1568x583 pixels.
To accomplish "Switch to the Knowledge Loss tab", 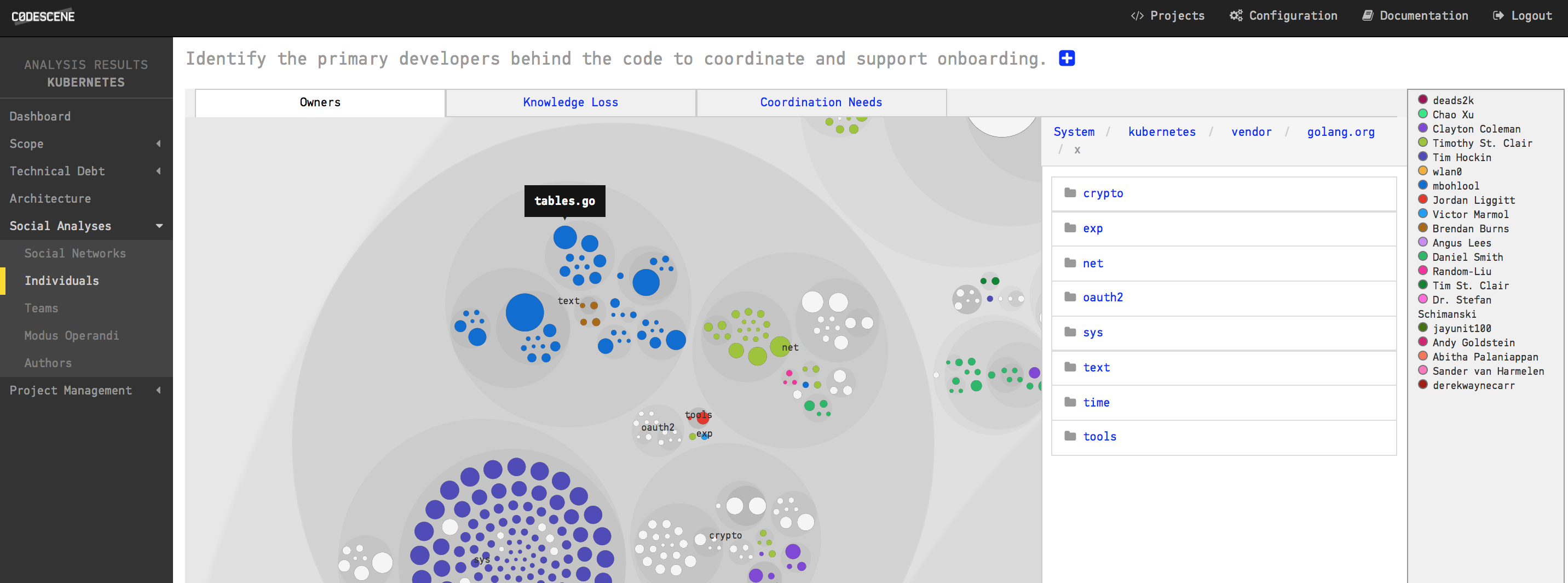I will [x=570, y=103].
